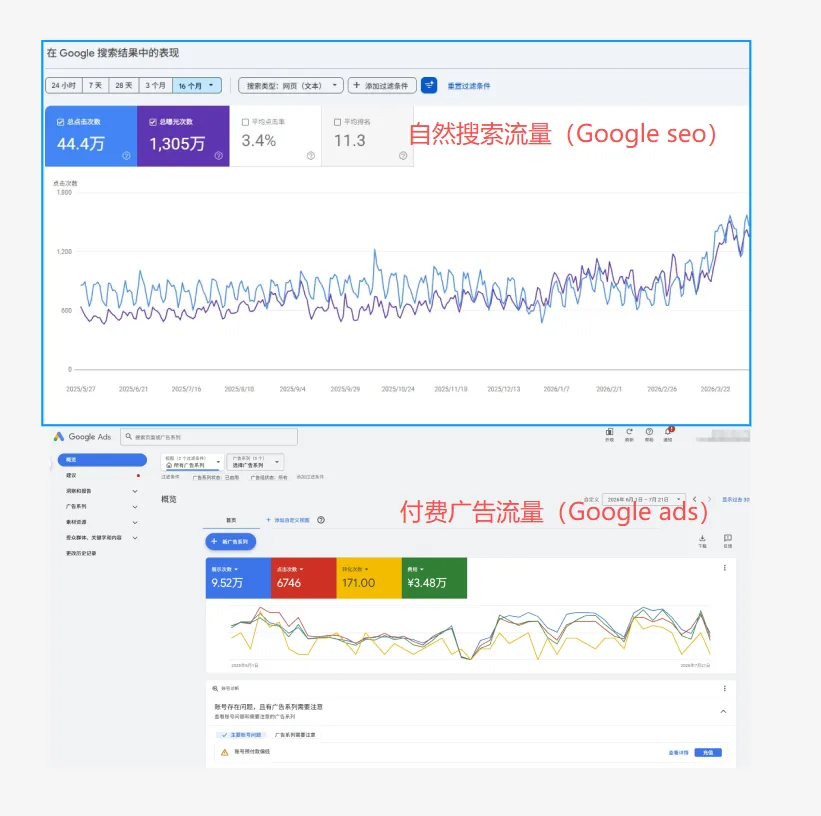Click the add filter text in the Ads filter row

click(310, 477)
